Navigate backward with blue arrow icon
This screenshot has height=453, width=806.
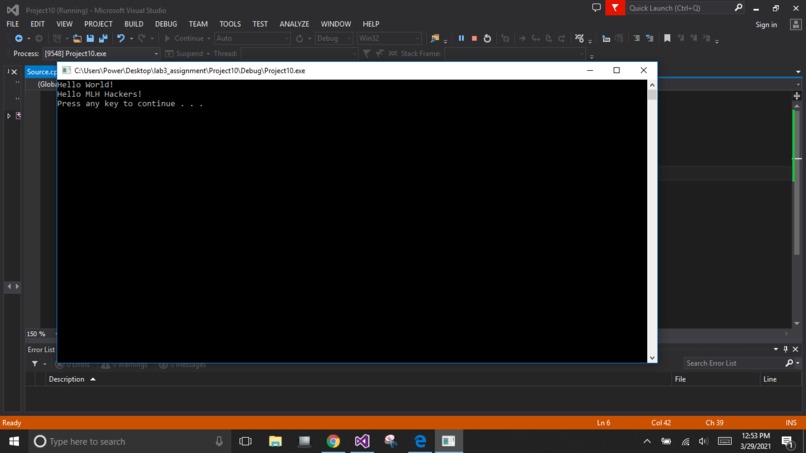click(19, 39)
